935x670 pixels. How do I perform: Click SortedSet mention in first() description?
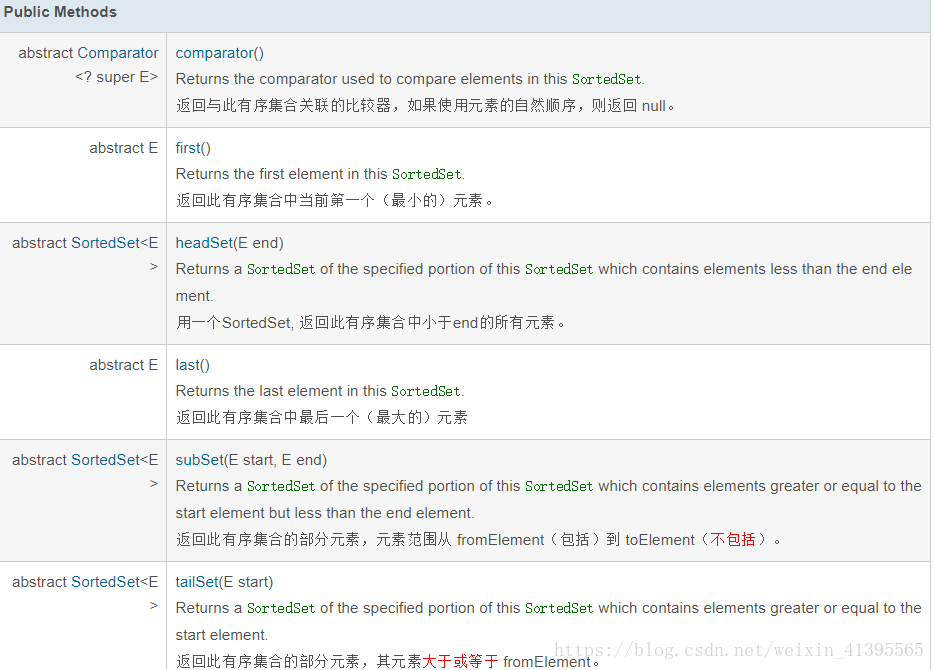tap(427, 174)
